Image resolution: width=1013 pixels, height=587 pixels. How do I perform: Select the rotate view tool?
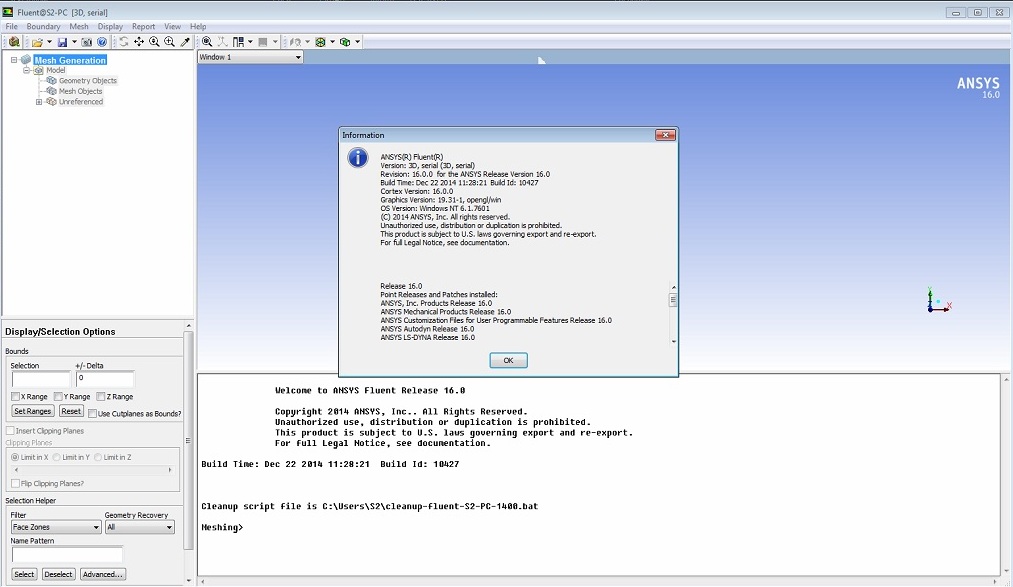click(124, 42)
